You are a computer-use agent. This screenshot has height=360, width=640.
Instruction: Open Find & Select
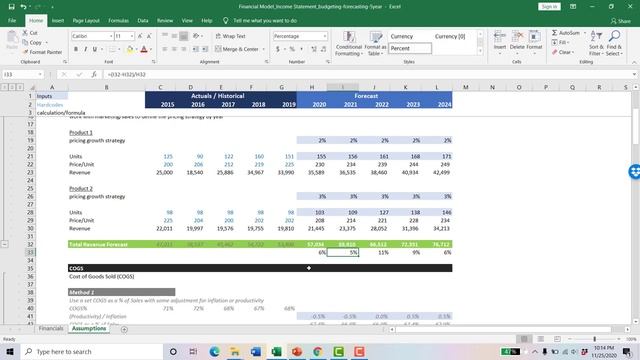tap(613, 44)
